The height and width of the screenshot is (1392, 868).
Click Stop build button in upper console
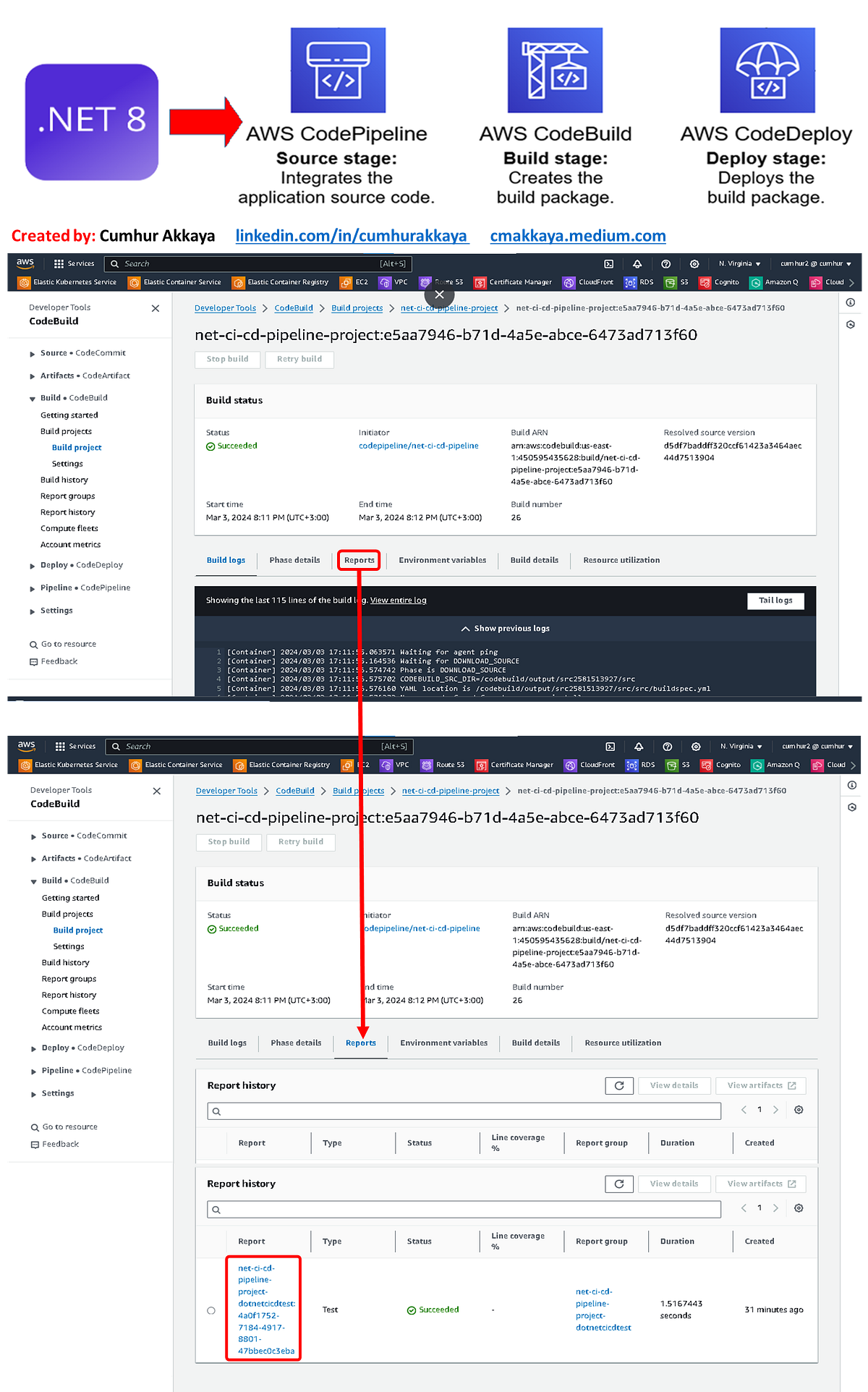(x=227, y=359)
